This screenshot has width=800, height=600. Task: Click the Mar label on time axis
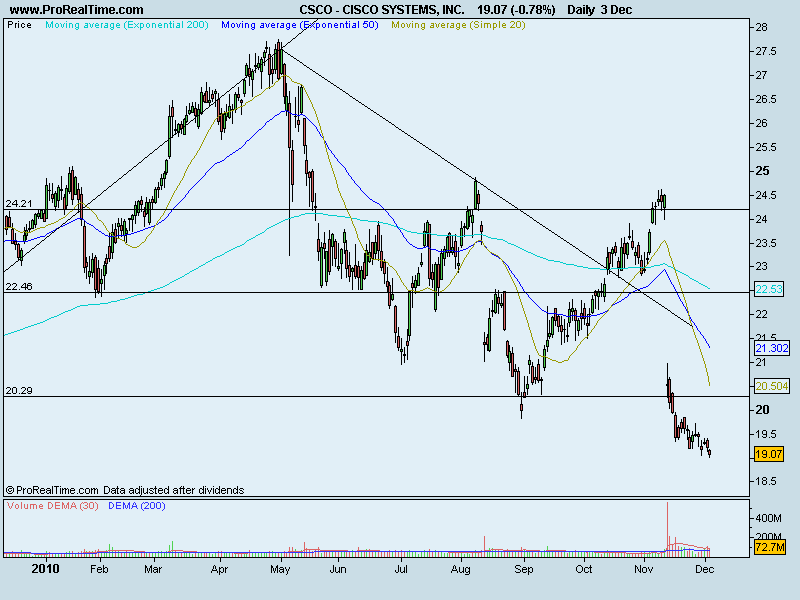click(153, 569)
